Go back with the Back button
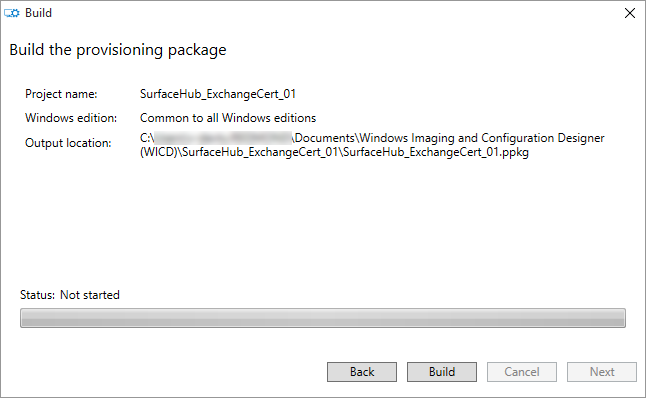646x398 pixels. 362,372
